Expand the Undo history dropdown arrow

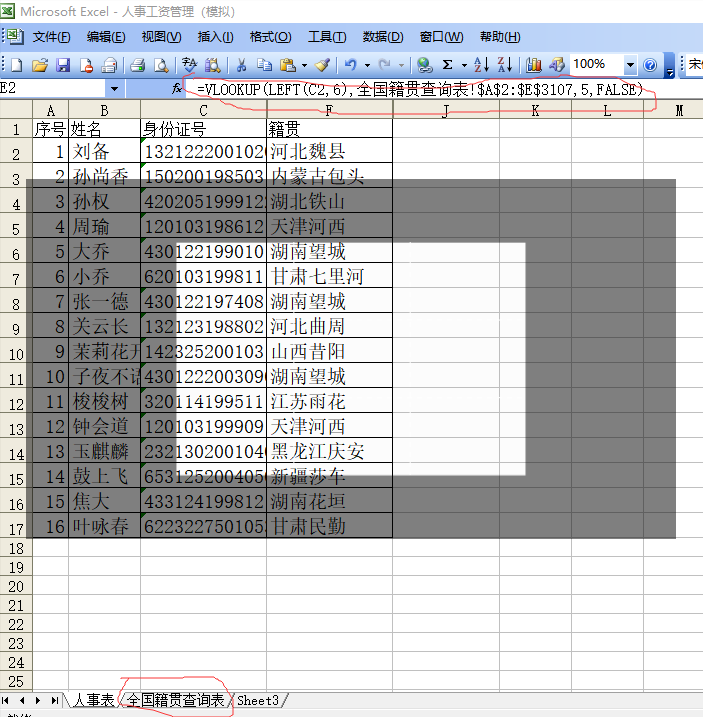[x=367, y=65]
